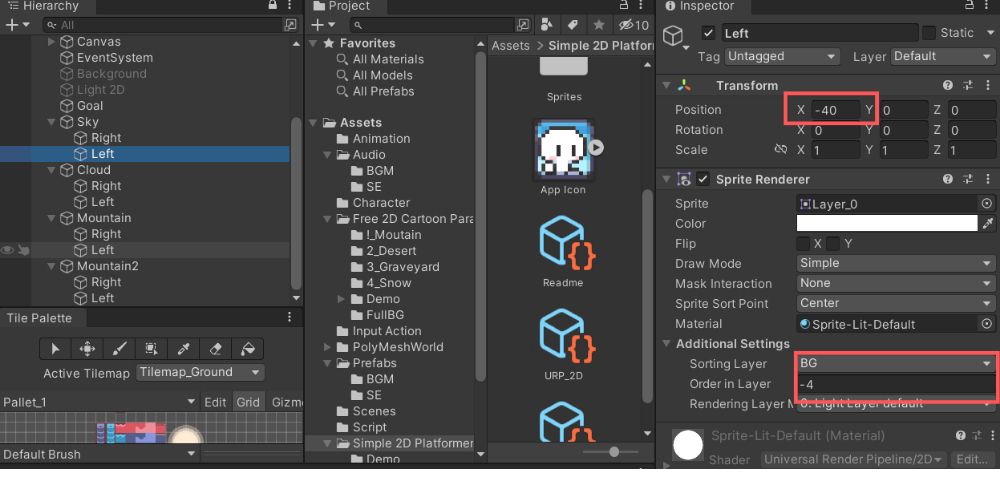Select the Eraser tool in Tile Palette
Image resolution: width=1000 pixels, height=493 pixels.
215,349
